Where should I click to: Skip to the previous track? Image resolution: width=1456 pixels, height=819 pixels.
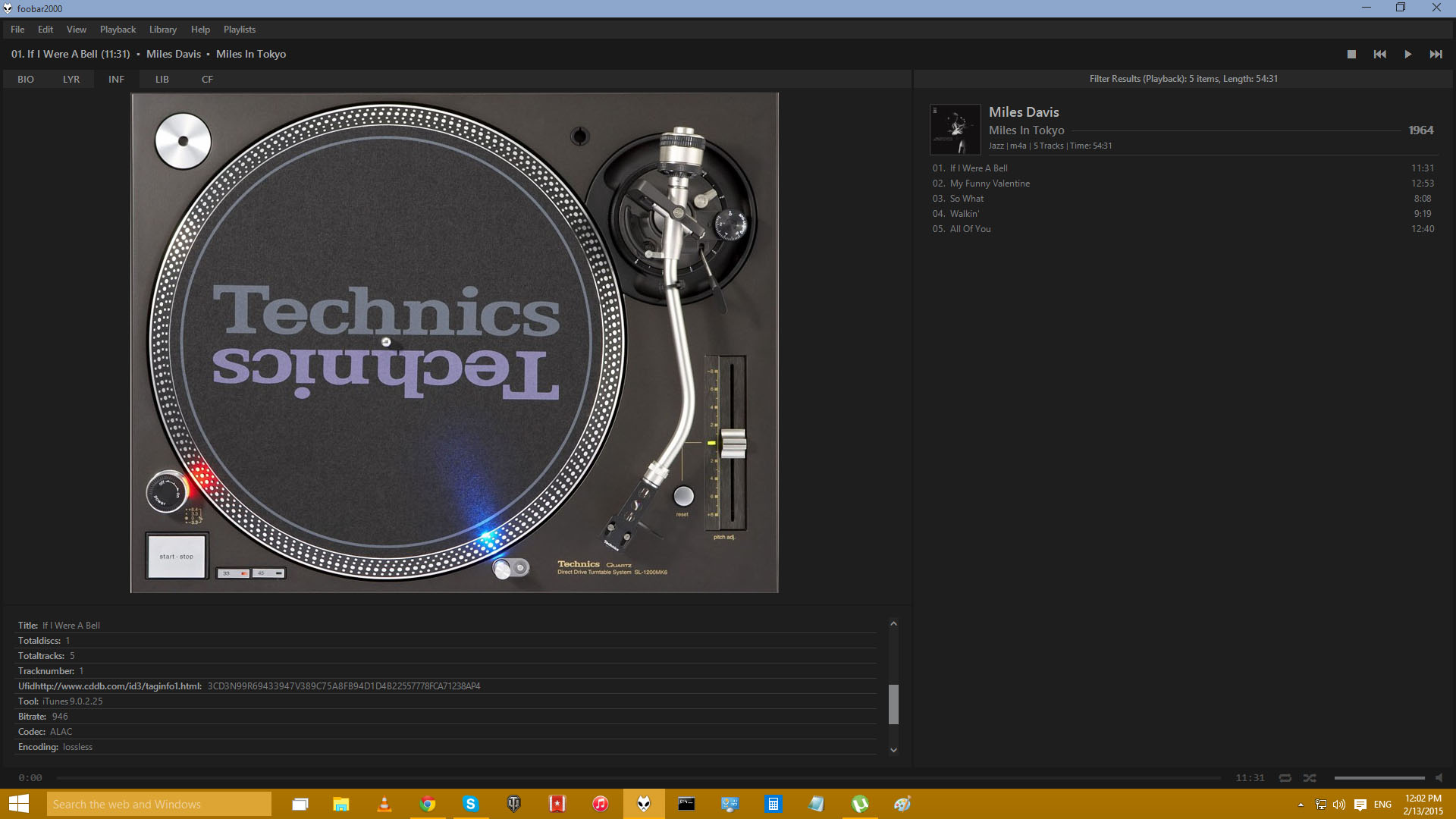[1379, 54]
